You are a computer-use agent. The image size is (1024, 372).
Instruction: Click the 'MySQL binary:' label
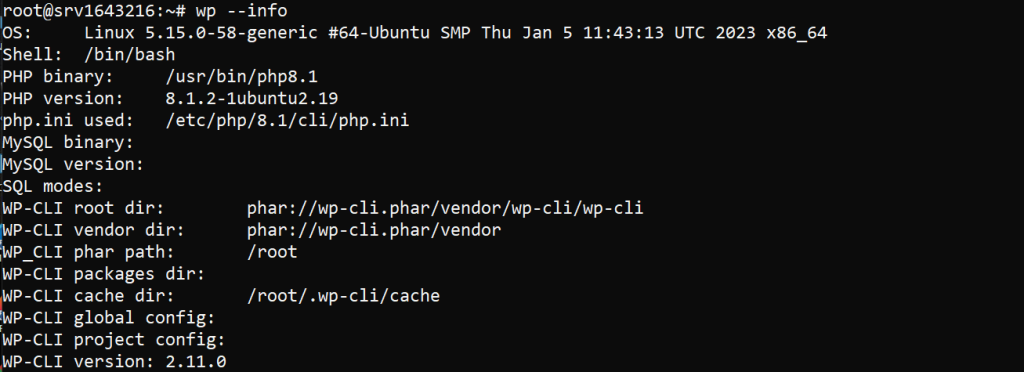(68, 142)
